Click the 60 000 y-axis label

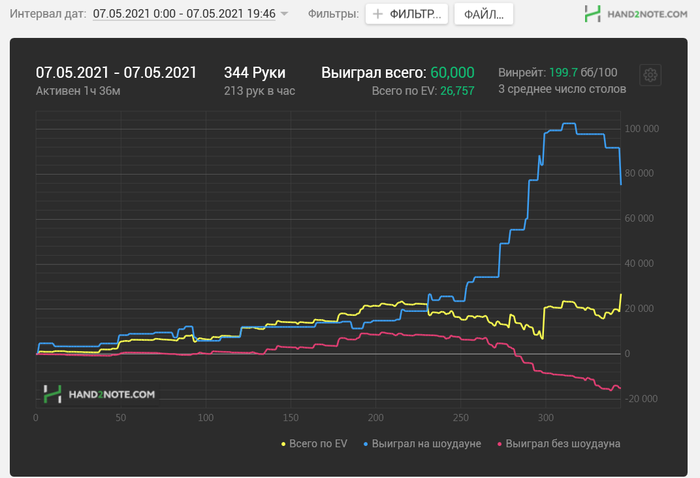click(639, 218)
